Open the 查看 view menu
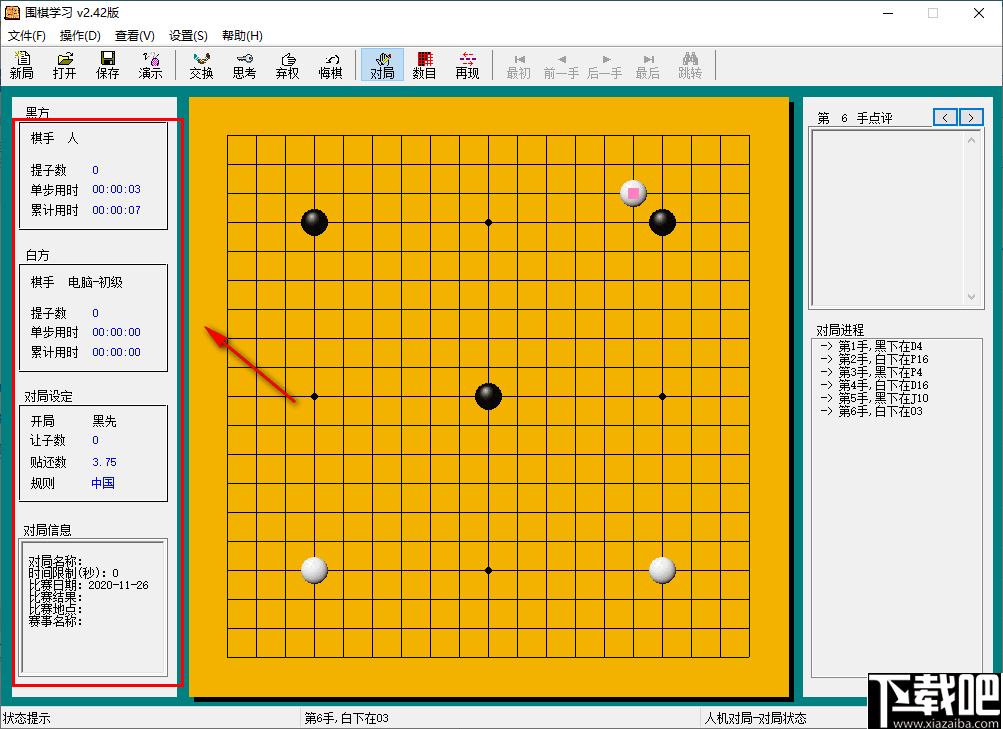Image resolution: width=1003 pixels, height=729 pixels. [x=135, y=35]
